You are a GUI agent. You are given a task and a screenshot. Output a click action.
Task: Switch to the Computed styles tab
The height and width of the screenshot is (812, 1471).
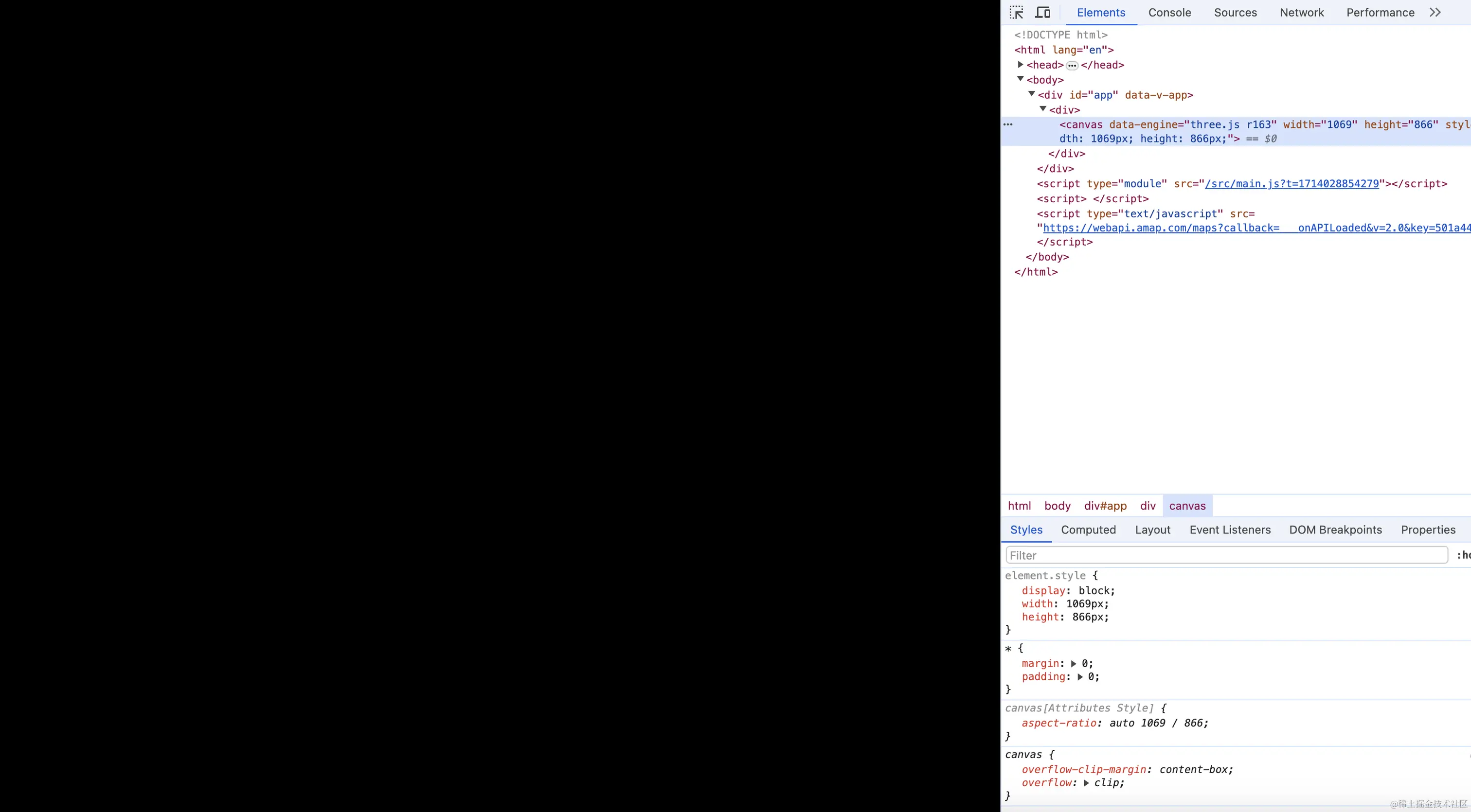1088,530
